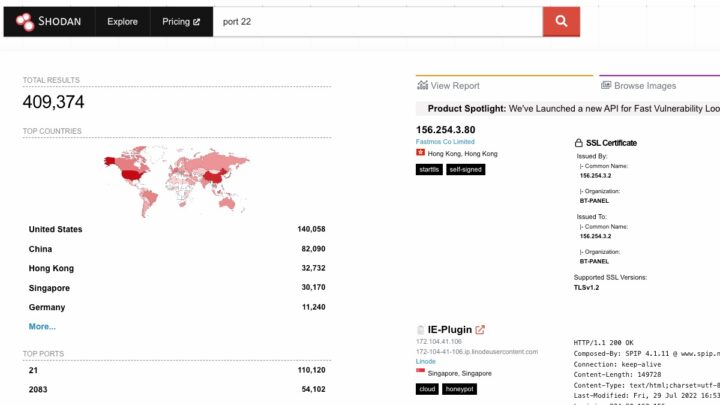Click the Hong Kong flag icon
Viewport: 720px width, 405px height.
tap(421, 154)
